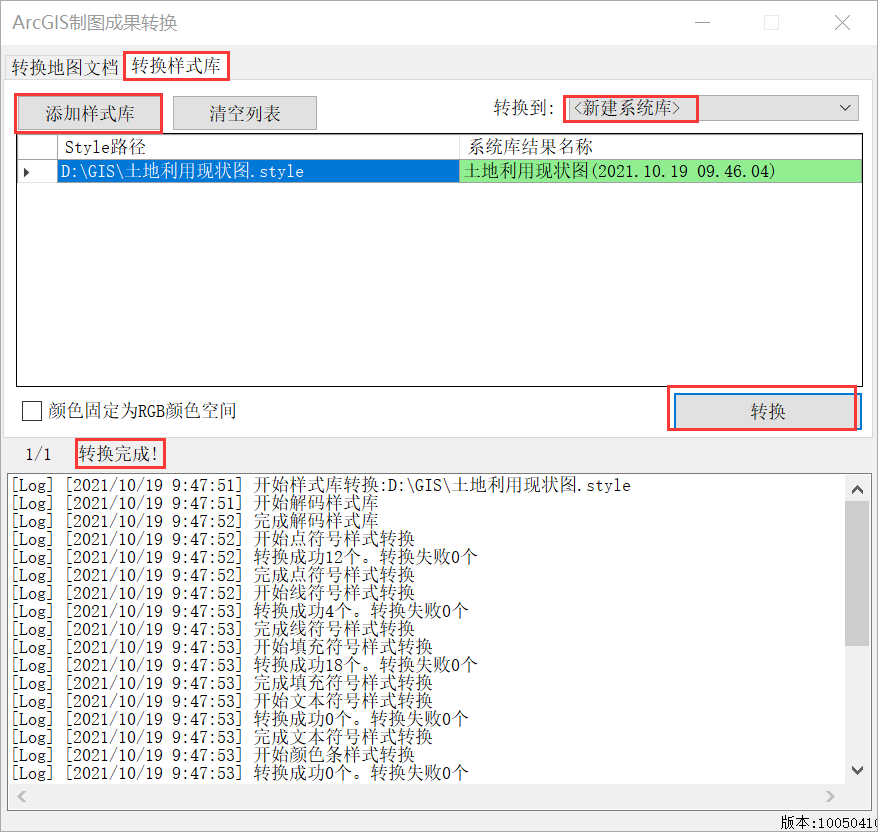Click the log vertical scrollbar thumb

[x=857, y=574]
